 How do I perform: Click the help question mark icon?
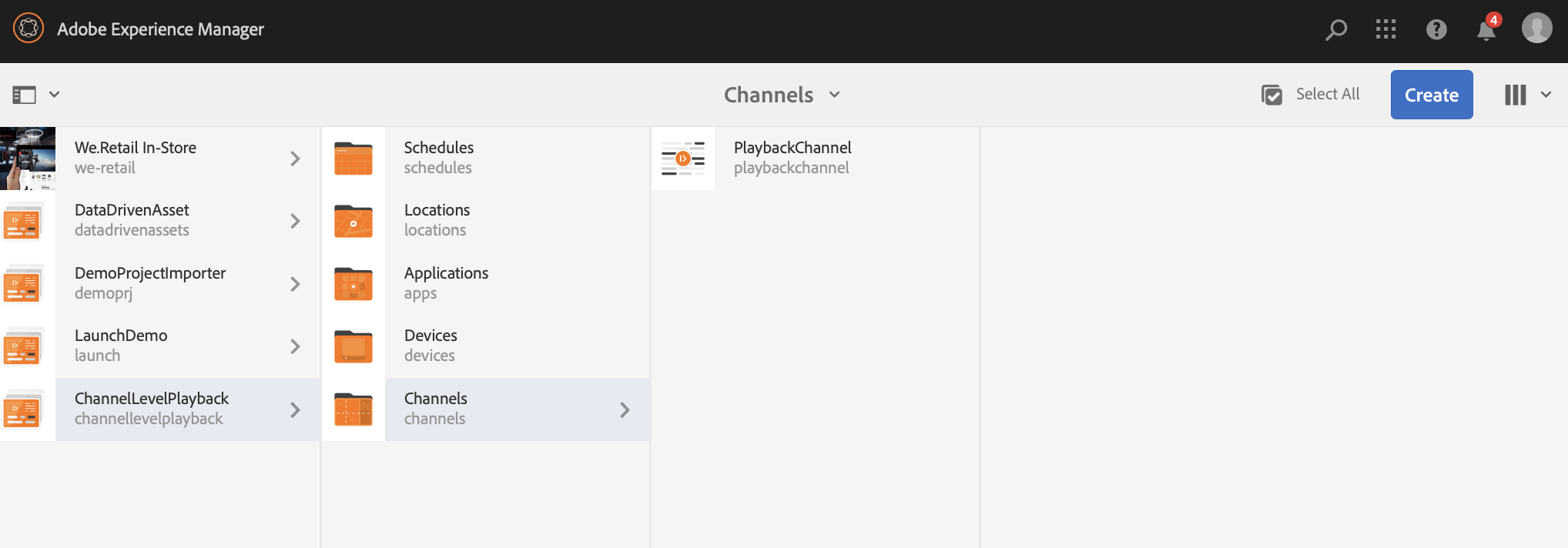coord(1436,30)
